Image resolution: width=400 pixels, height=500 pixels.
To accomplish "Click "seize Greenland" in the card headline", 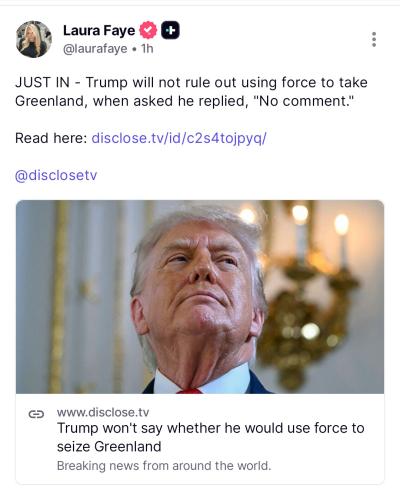I will tap(109, 447).
